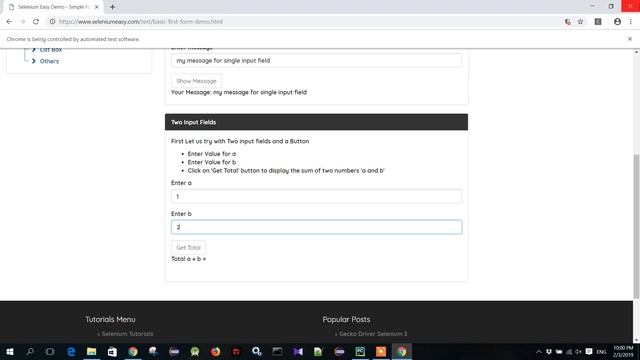This screenshot has width=640, height=360.
Task: Click the Two Input Fields panel header
Action: click(x=316, y=122)
